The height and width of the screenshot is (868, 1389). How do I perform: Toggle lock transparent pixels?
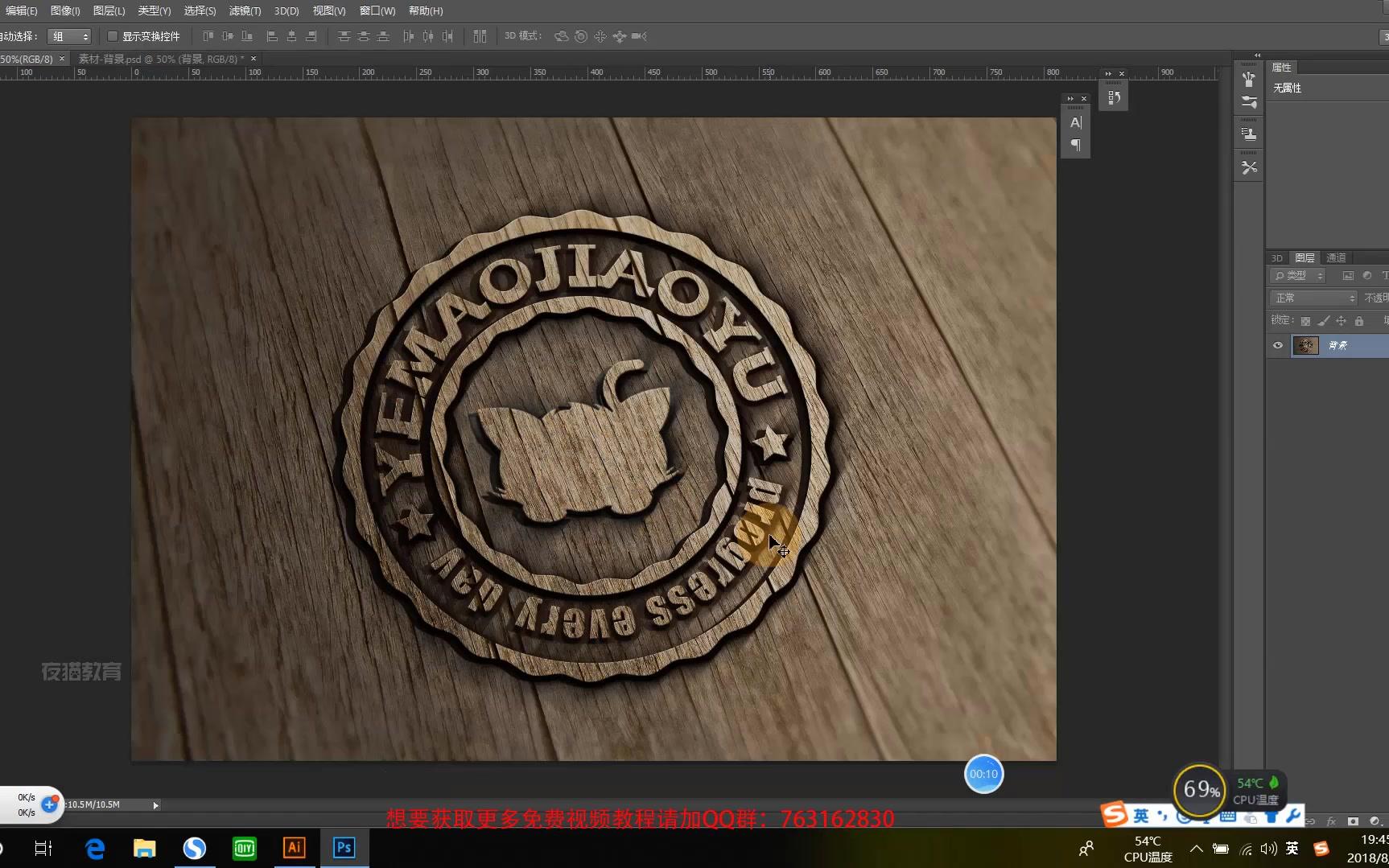coord(1305,321)
